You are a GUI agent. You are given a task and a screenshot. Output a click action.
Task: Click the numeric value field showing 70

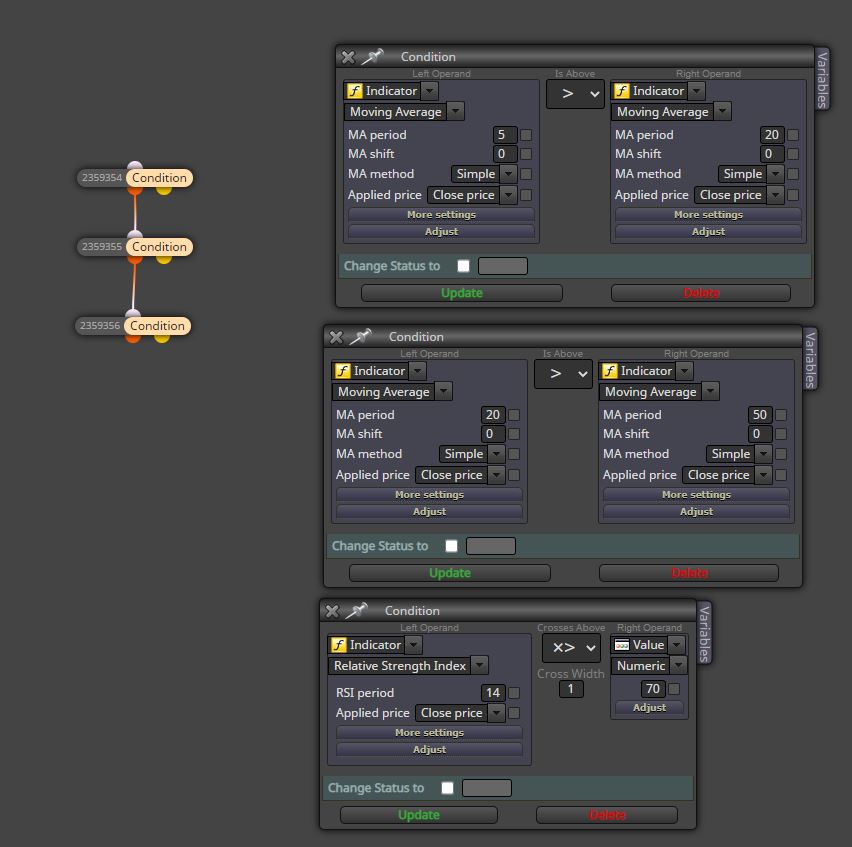point(653,689)
